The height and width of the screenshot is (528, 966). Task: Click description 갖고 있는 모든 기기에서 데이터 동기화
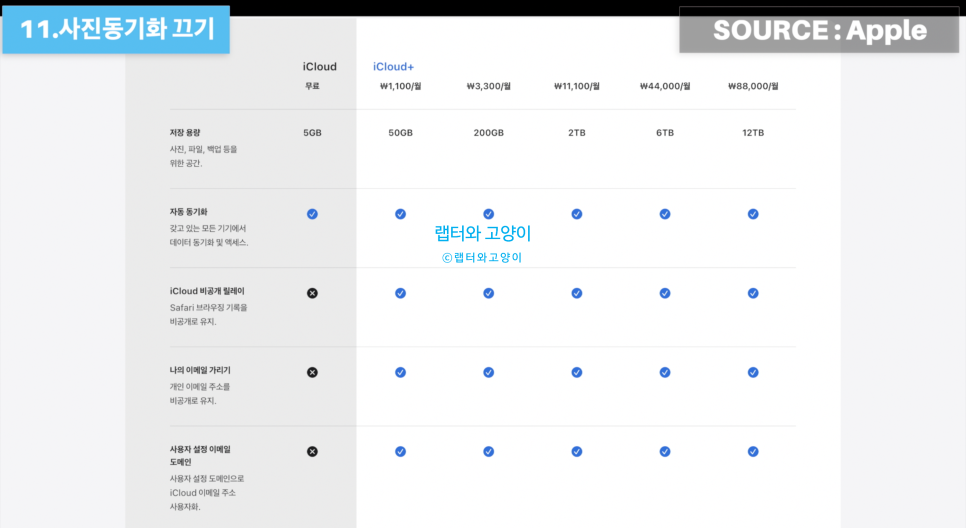point(209,235)
